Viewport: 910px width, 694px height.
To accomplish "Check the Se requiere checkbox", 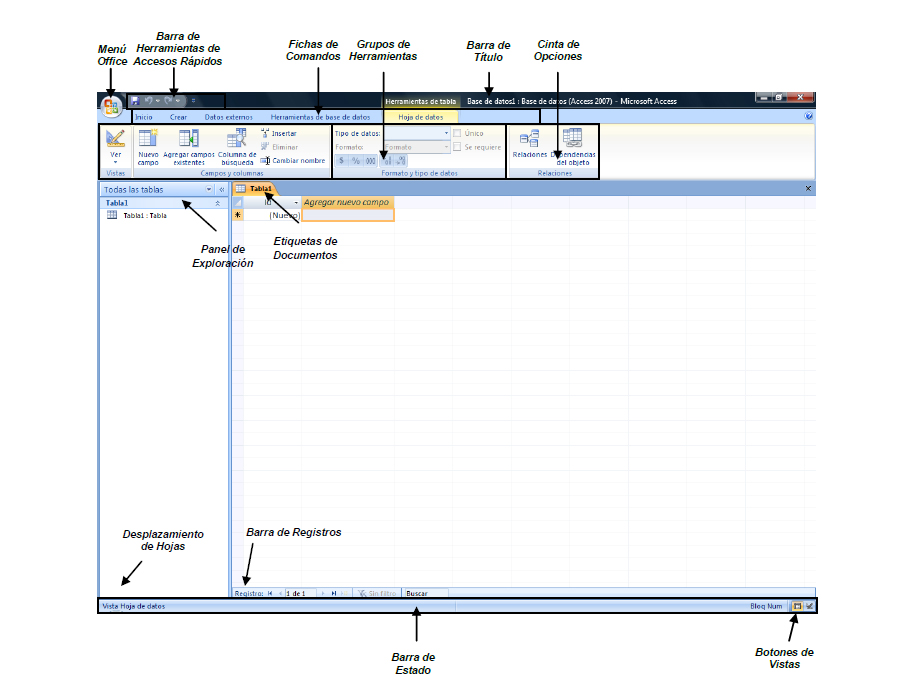I will coord(457,147).
